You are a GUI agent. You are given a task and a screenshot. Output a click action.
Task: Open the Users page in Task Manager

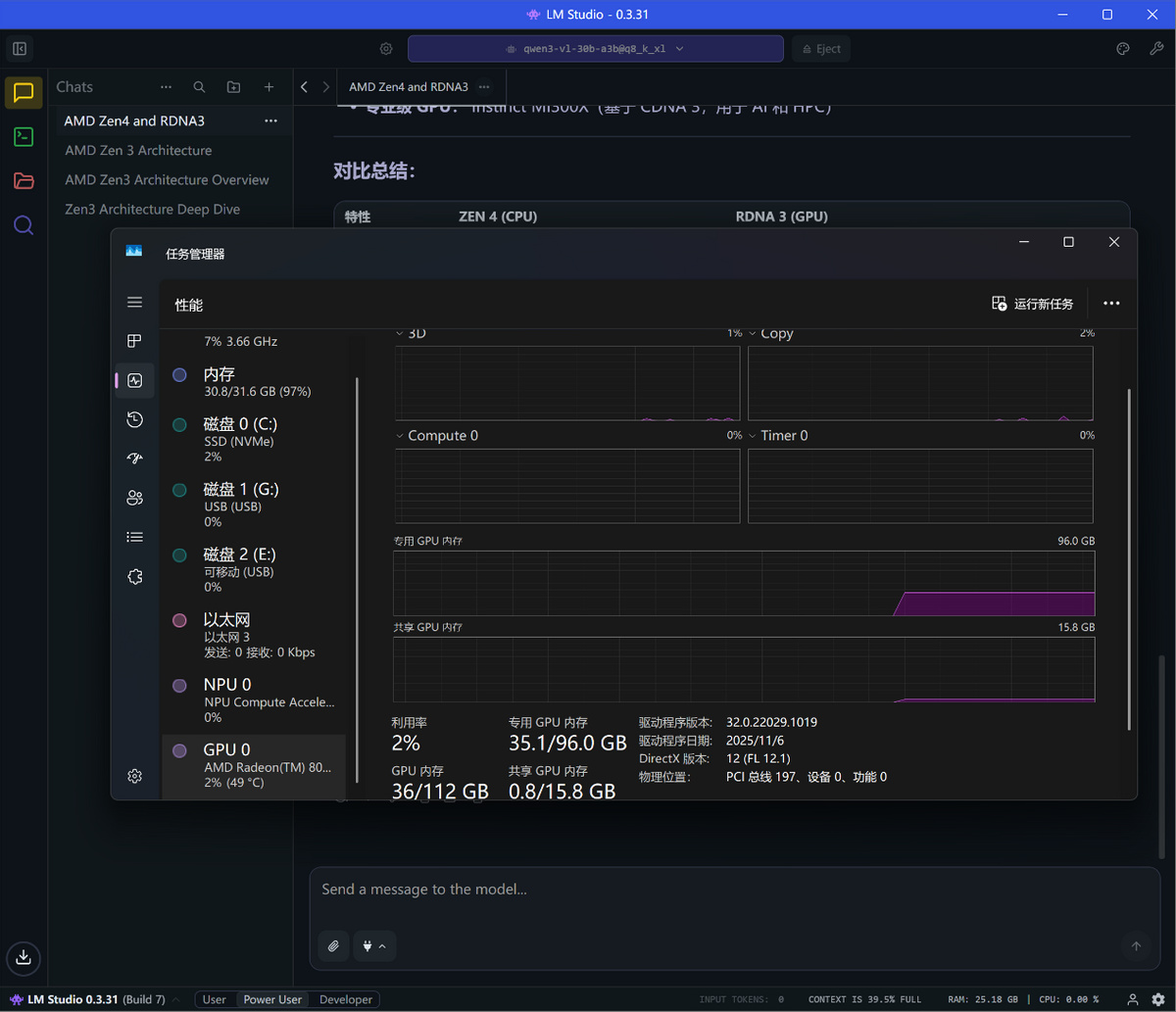[135, 498]
